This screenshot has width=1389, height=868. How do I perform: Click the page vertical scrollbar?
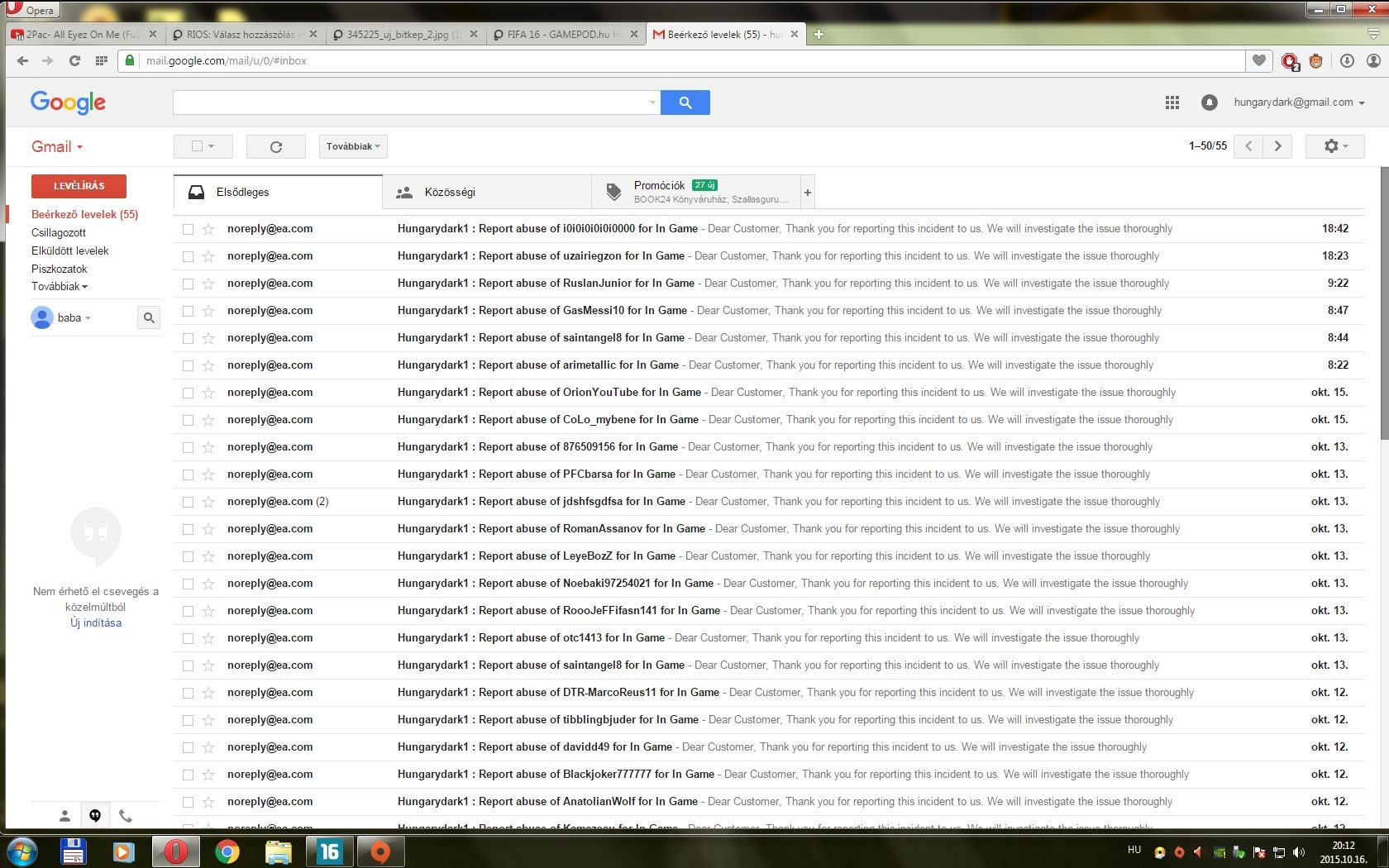click(1384, 302)
